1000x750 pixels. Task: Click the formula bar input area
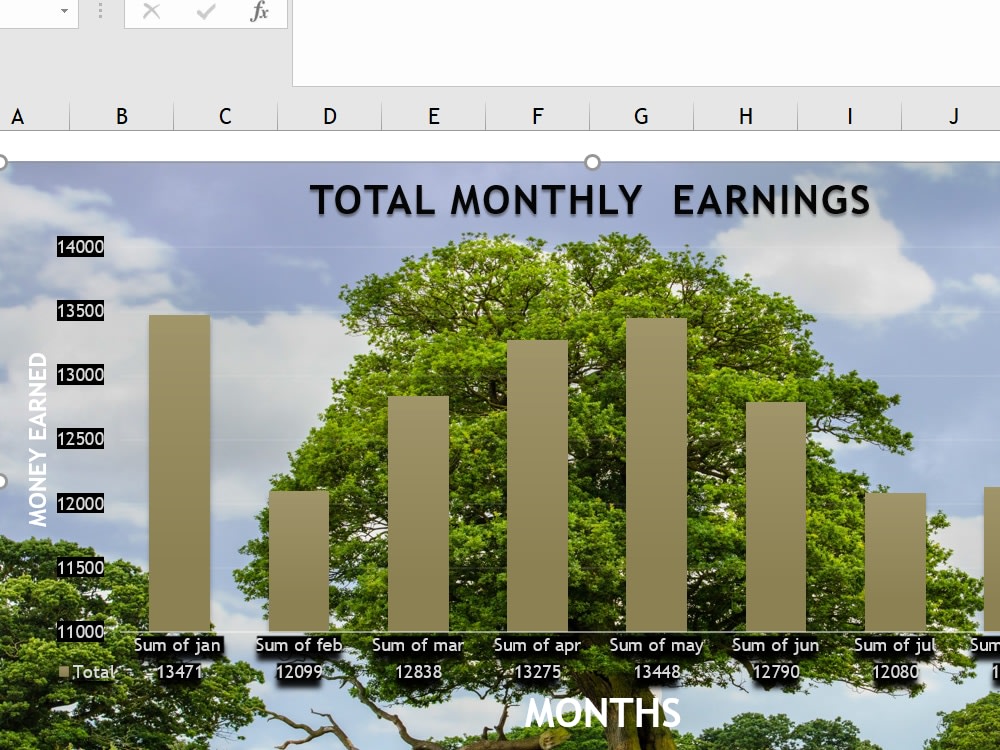646,43
